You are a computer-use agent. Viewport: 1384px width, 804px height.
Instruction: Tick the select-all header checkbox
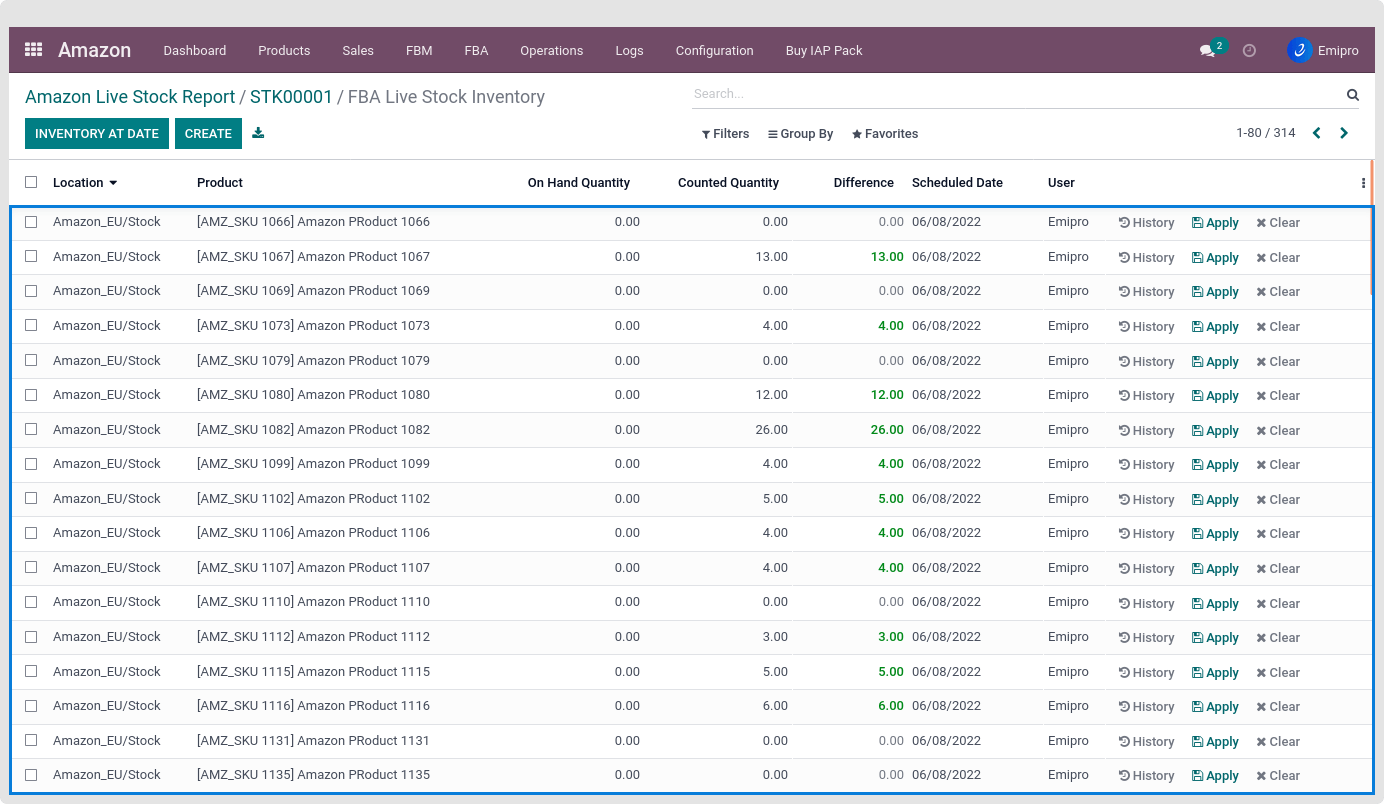coord(31,182)
